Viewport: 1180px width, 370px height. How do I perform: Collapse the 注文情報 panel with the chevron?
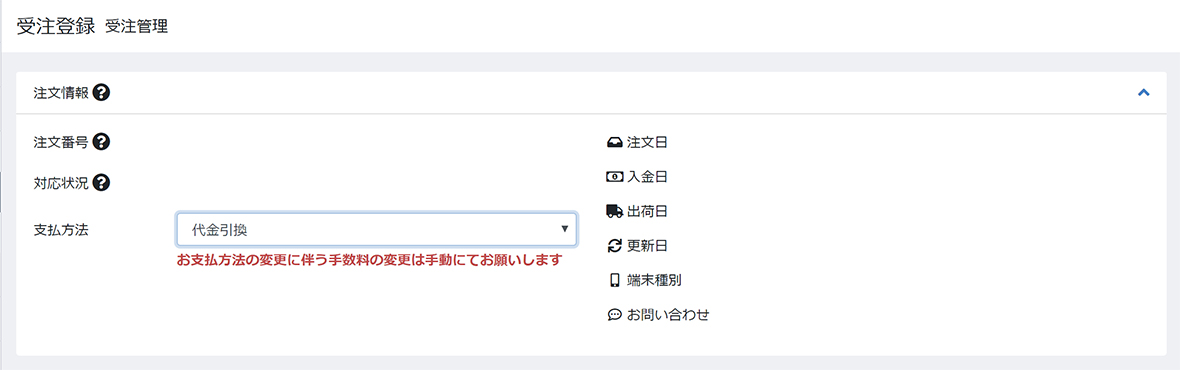1144,92
